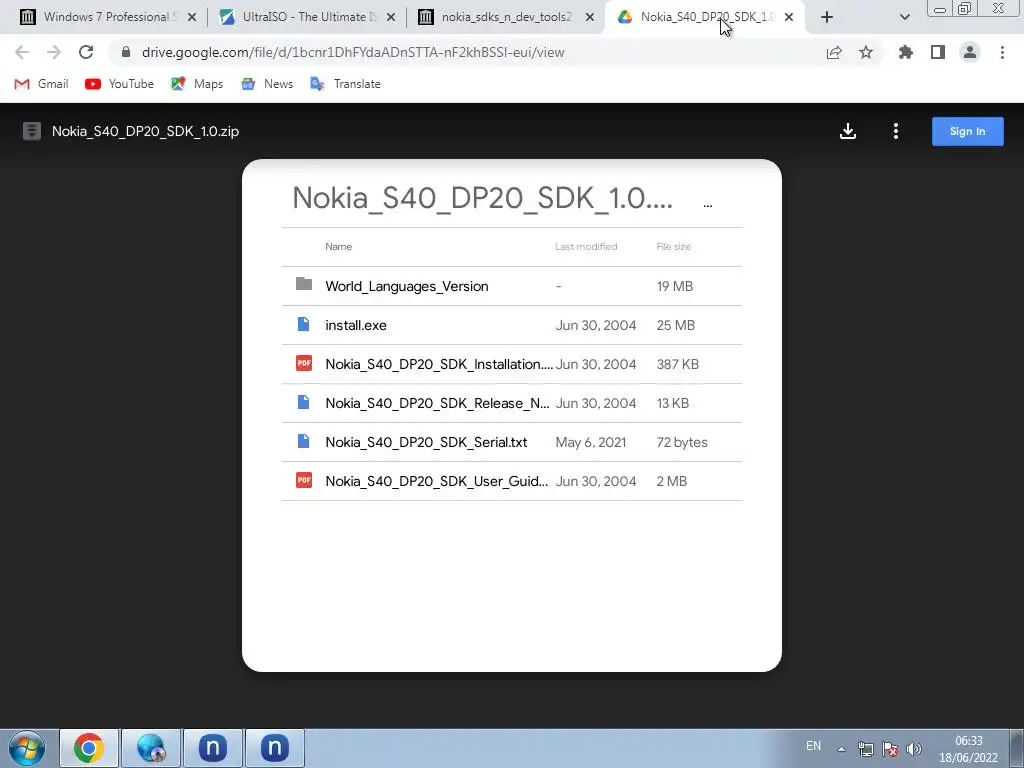The height and width of the screenshot is (768, 1024).
Task: Download the zip file via download icon
Action: coord(848,131)
